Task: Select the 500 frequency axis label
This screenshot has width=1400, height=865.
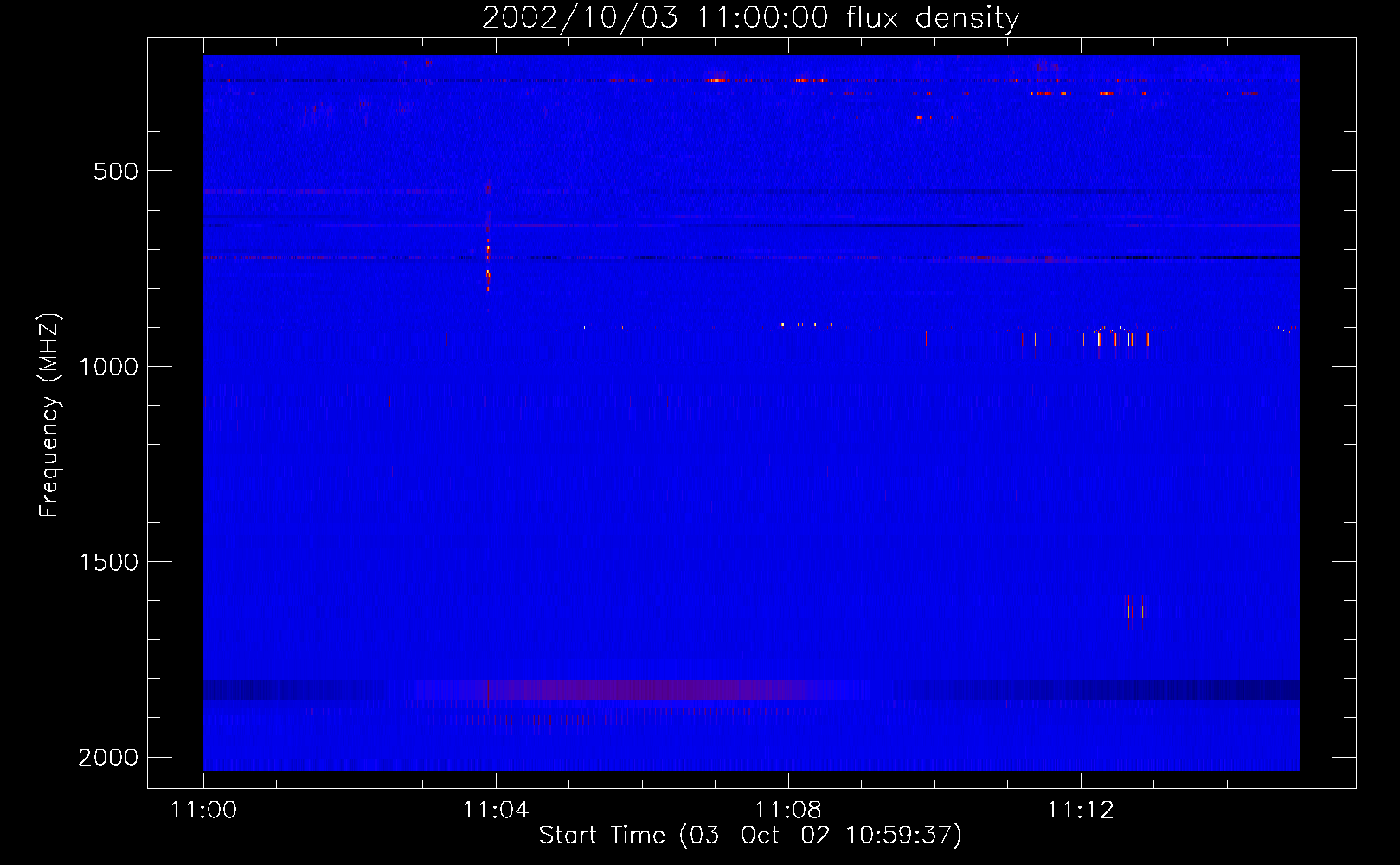Action: pyautogui.click(x=116, y=171)
